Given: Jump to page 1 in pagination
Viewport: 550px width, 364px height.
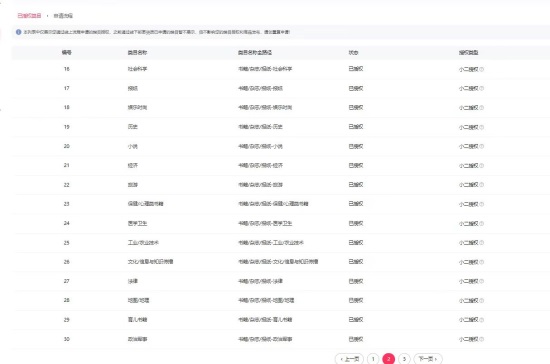Looking at the screenshot, I should 373,359.
